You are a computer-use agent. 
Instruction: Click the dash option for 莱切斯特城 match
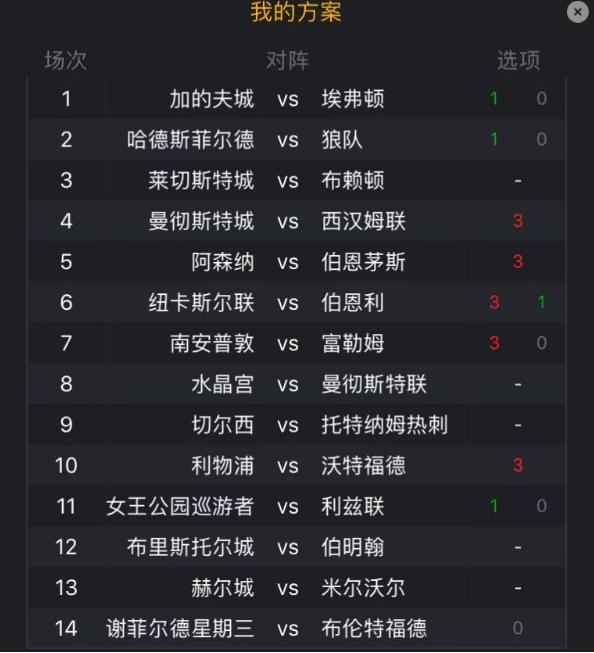coord(518,181)
